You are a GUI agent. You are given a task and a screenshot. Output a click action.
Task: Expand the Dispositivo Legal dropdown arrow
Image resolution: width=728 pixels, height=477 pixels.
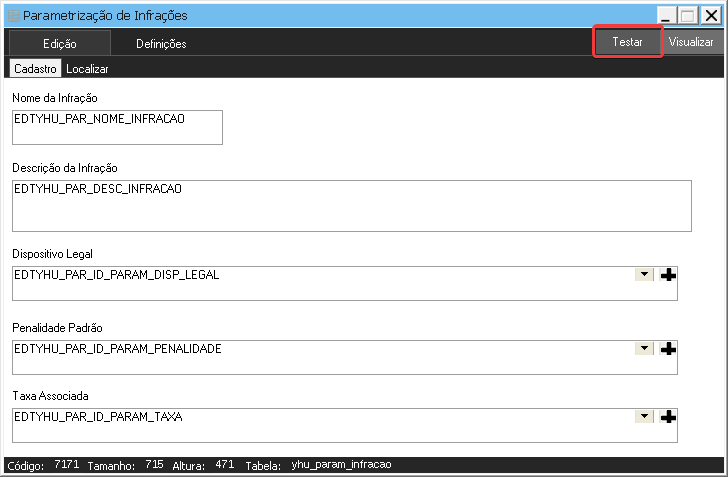tap(644, 275)
